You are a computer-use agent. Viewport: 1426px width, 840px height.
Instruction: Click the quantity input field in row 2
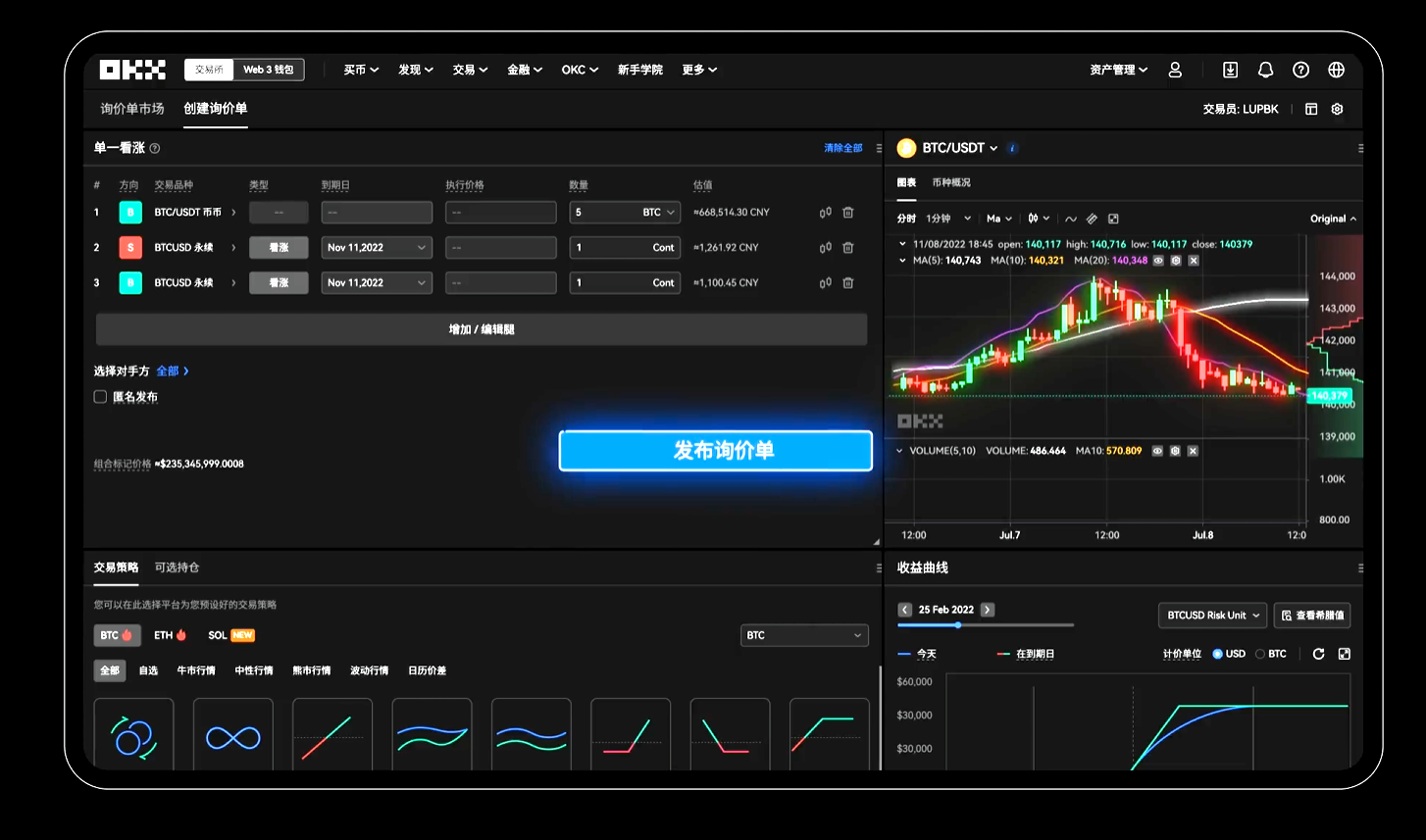click(625, 247)
